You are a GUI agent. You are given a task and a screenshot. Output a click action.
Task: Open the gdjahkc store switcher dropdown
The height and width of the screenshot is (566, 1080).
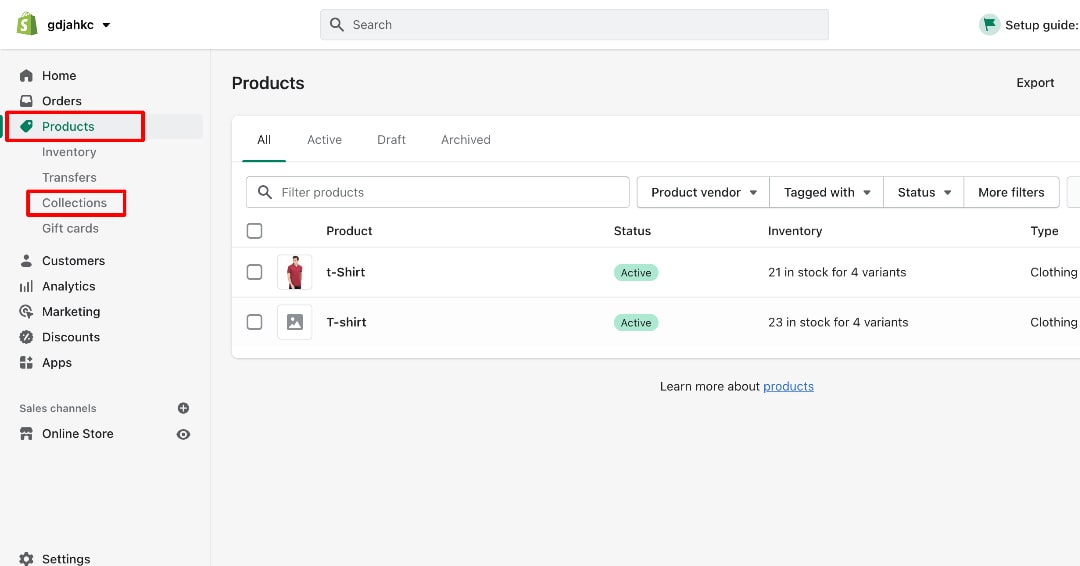click(x=79, y=25)
